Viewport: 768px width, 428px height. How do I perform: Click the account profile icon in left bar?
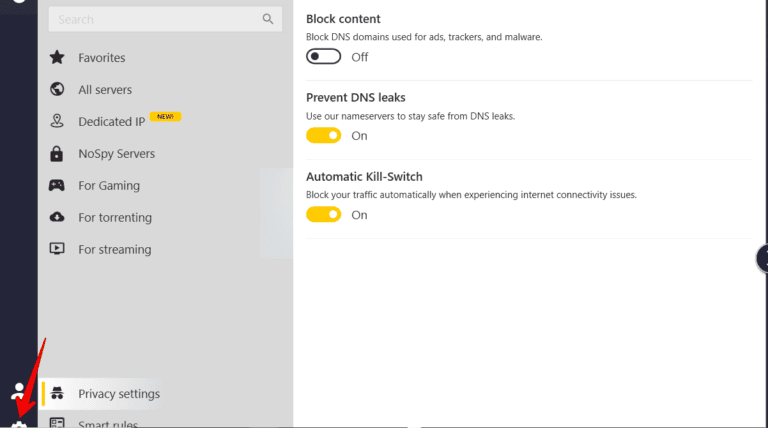18,391
